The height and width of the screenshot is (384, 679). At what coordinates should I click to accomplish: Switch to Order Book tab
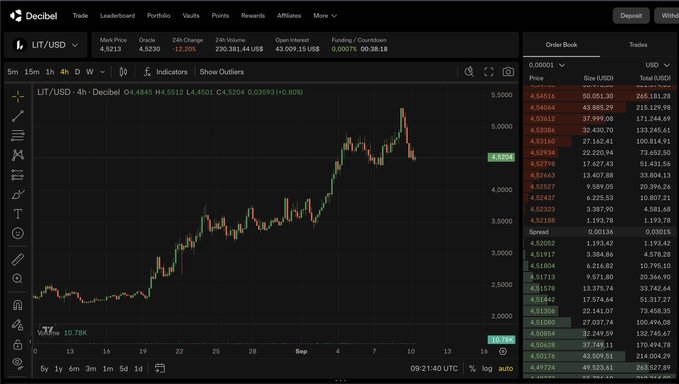click(x=561, y=45)
